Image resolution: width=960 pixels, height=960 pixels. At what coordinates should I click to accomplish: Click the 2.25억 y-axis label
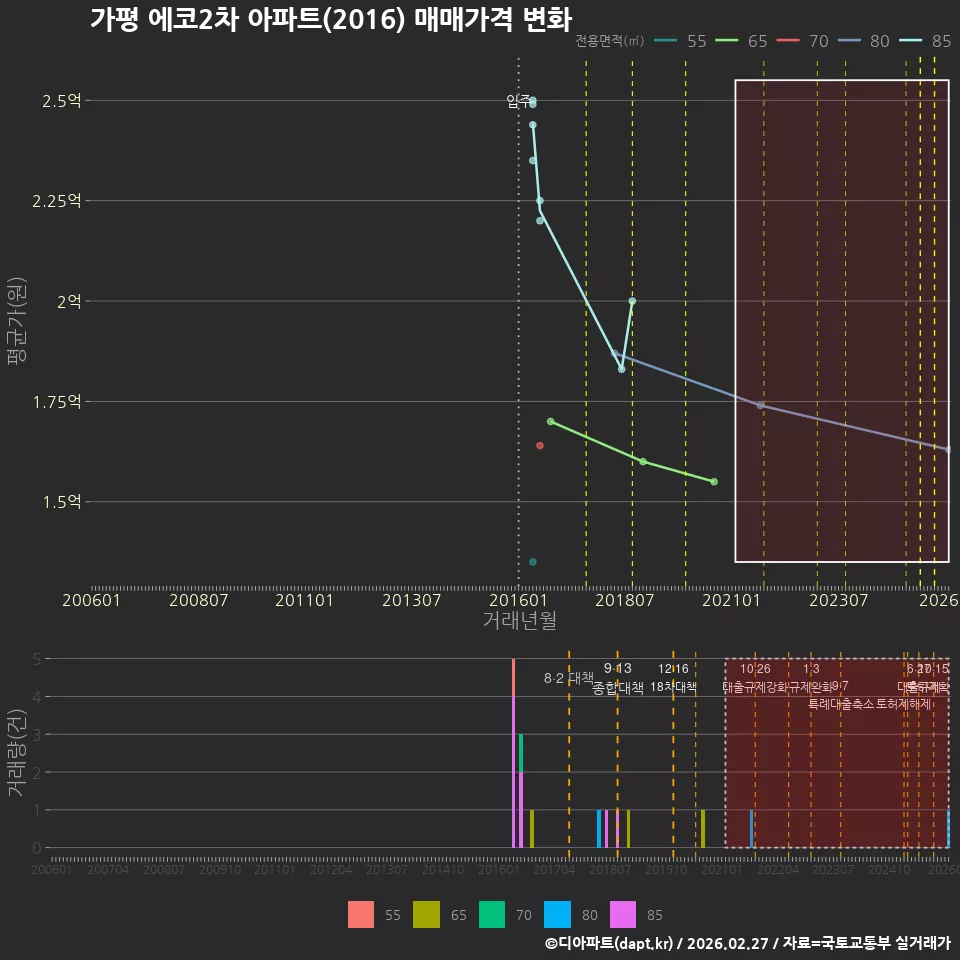pyautogui.click(x=56, y=201)
